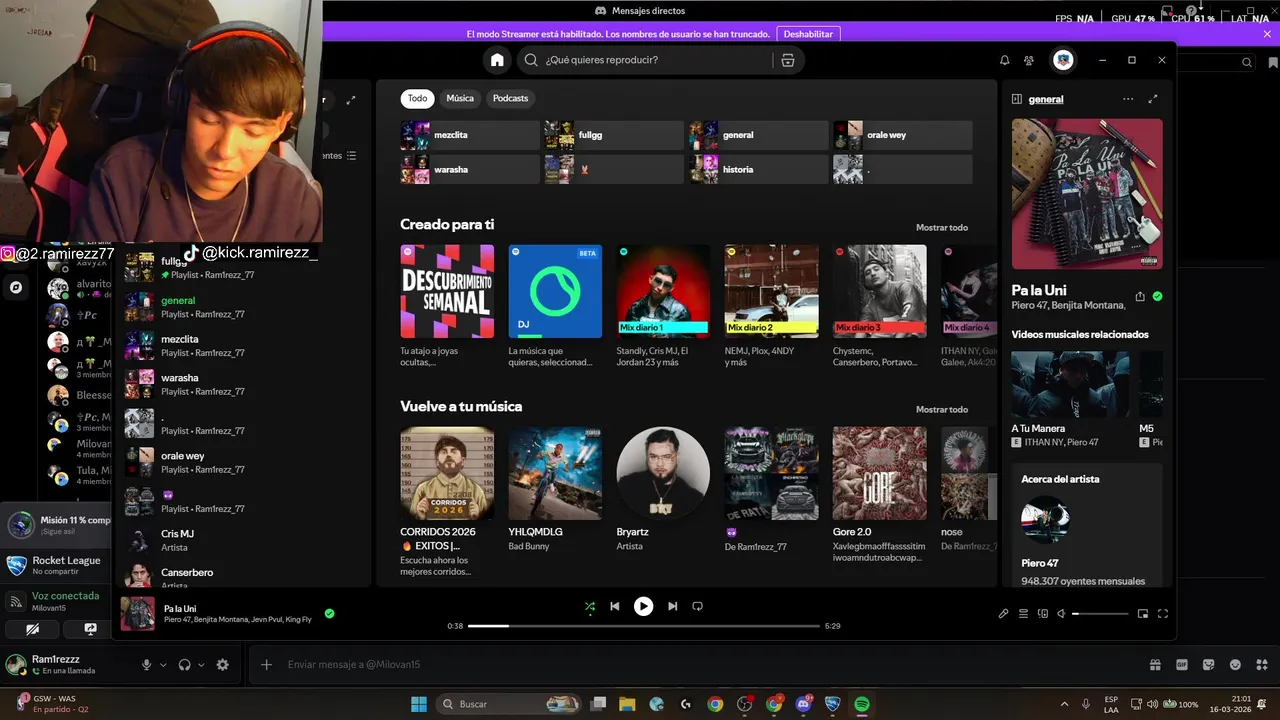Open Discord sticker picker
Screen dimensions: 1280x720
pos(1208,664)
